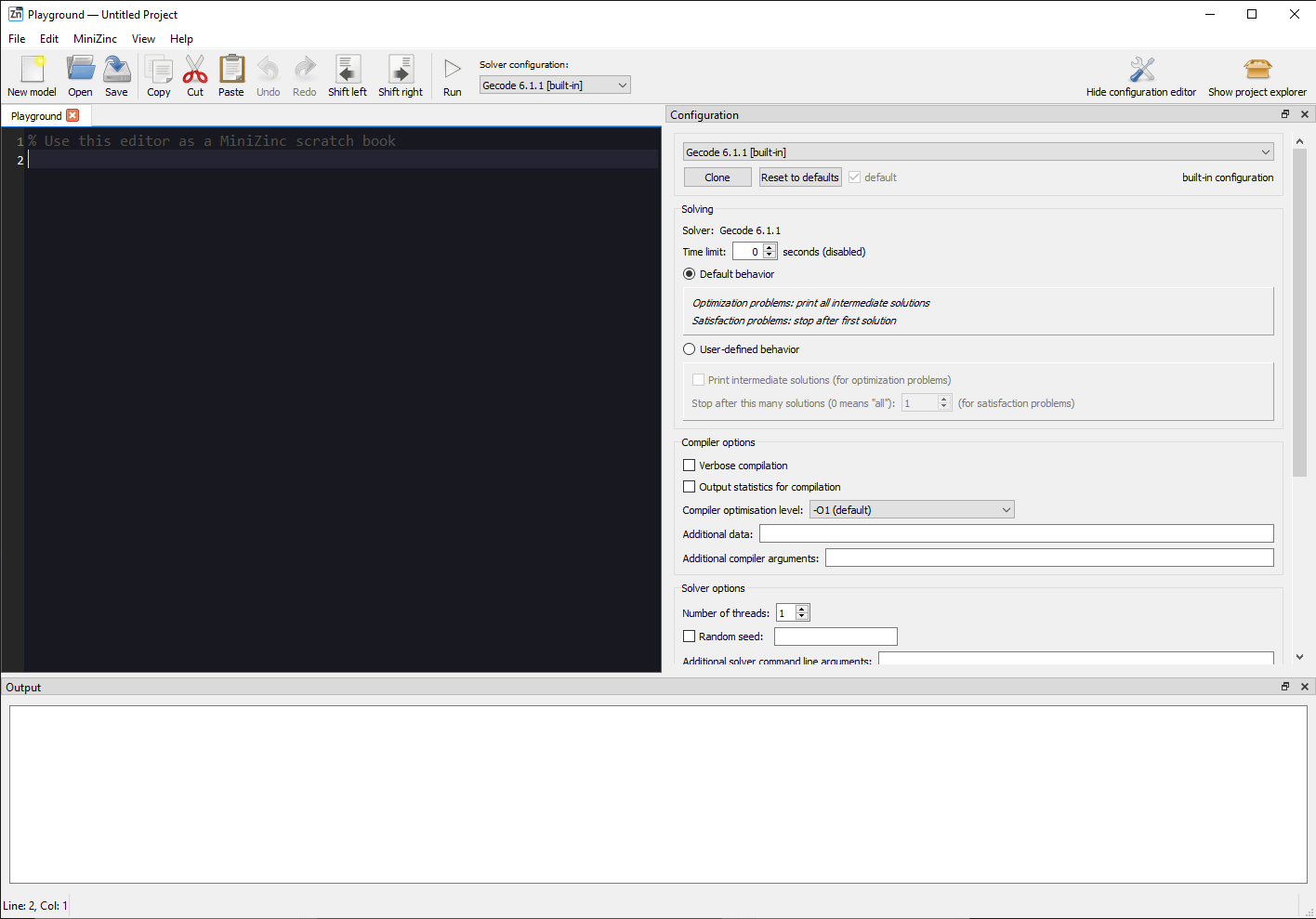Open the Compiler optimisation level dropdown
The width and height of the screenshot is (1316, 919).
pyautogui.click(x=911, y=509)
